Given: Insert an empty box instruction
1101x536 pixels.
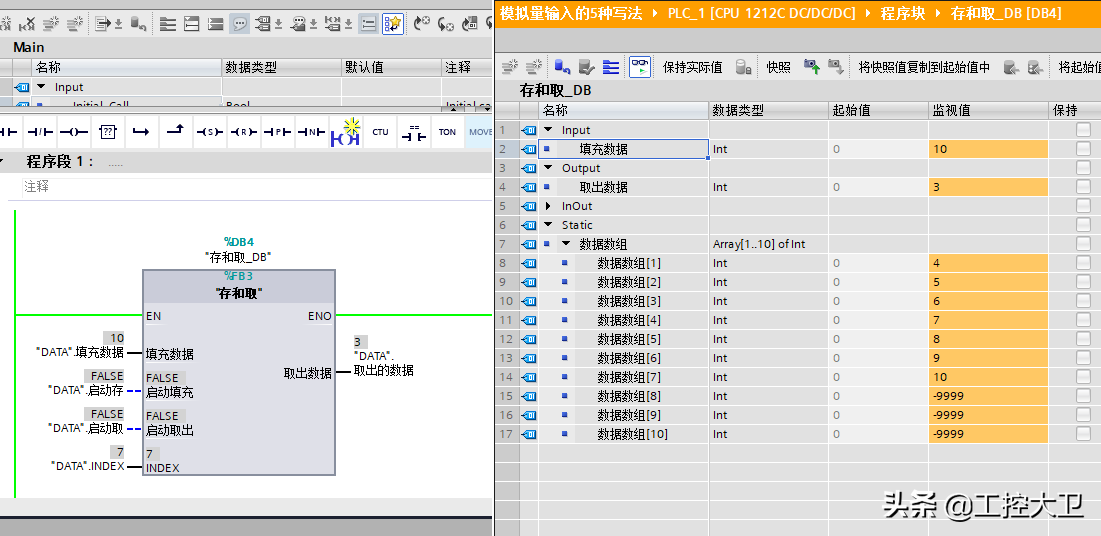Looking at the screenshot, I should point(107,131).
